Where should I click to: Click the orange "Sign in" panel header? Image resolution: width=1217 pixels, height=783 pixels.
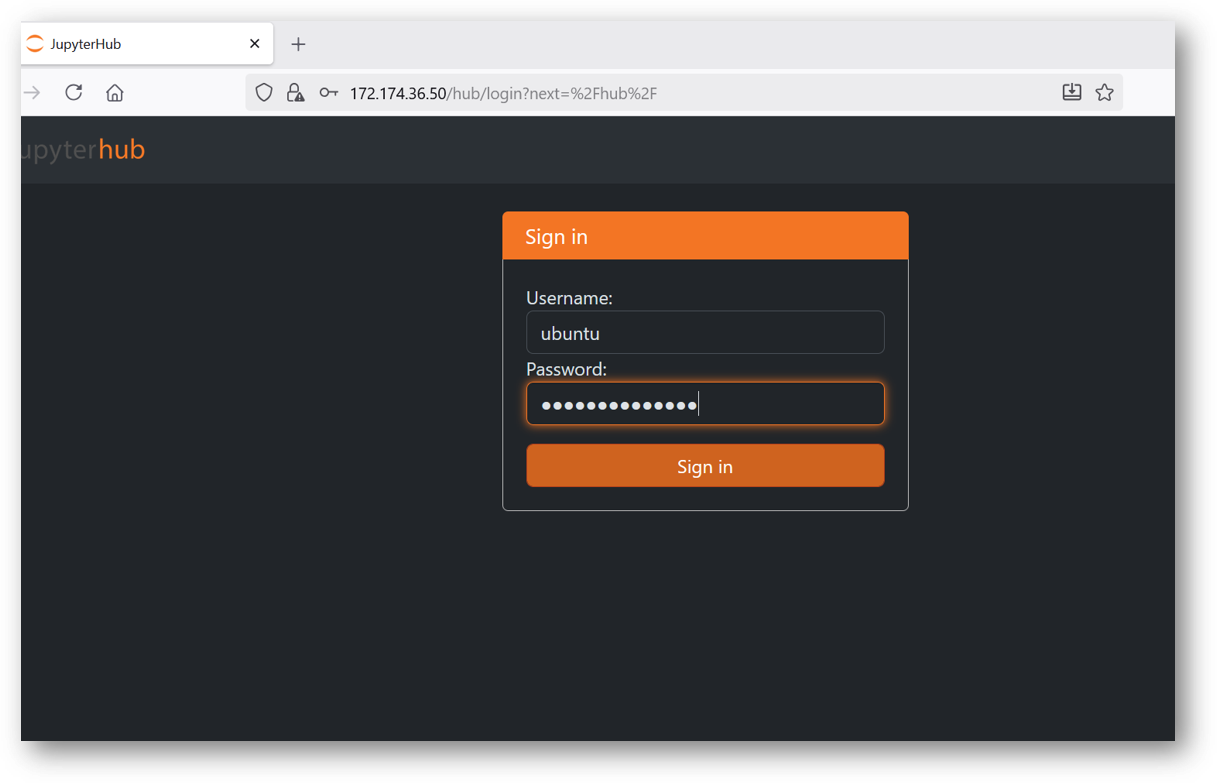705,236
